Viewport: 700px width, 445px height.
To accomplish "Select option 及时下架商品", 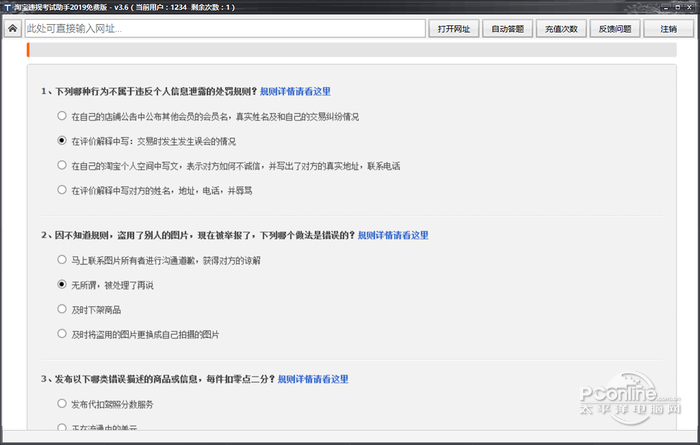I will click(62, 308).
